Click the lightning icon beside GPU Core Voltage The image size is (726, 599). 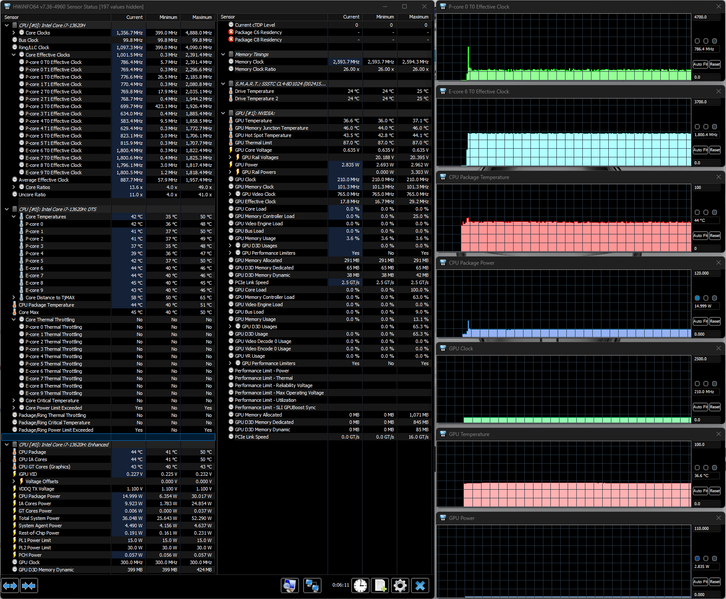coord(231,150)
